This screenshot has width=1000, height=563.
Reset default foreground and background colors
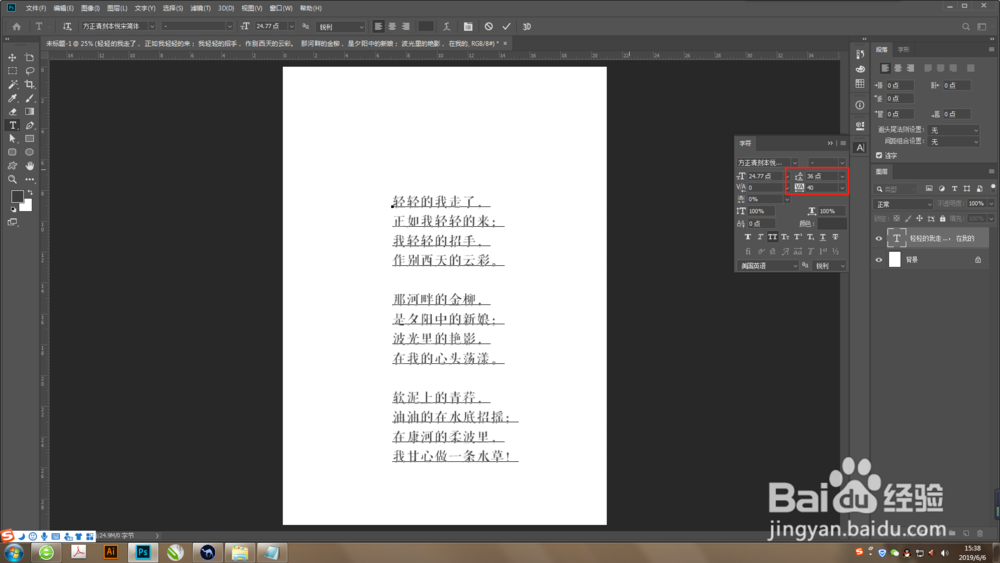(x=13, y=209)
